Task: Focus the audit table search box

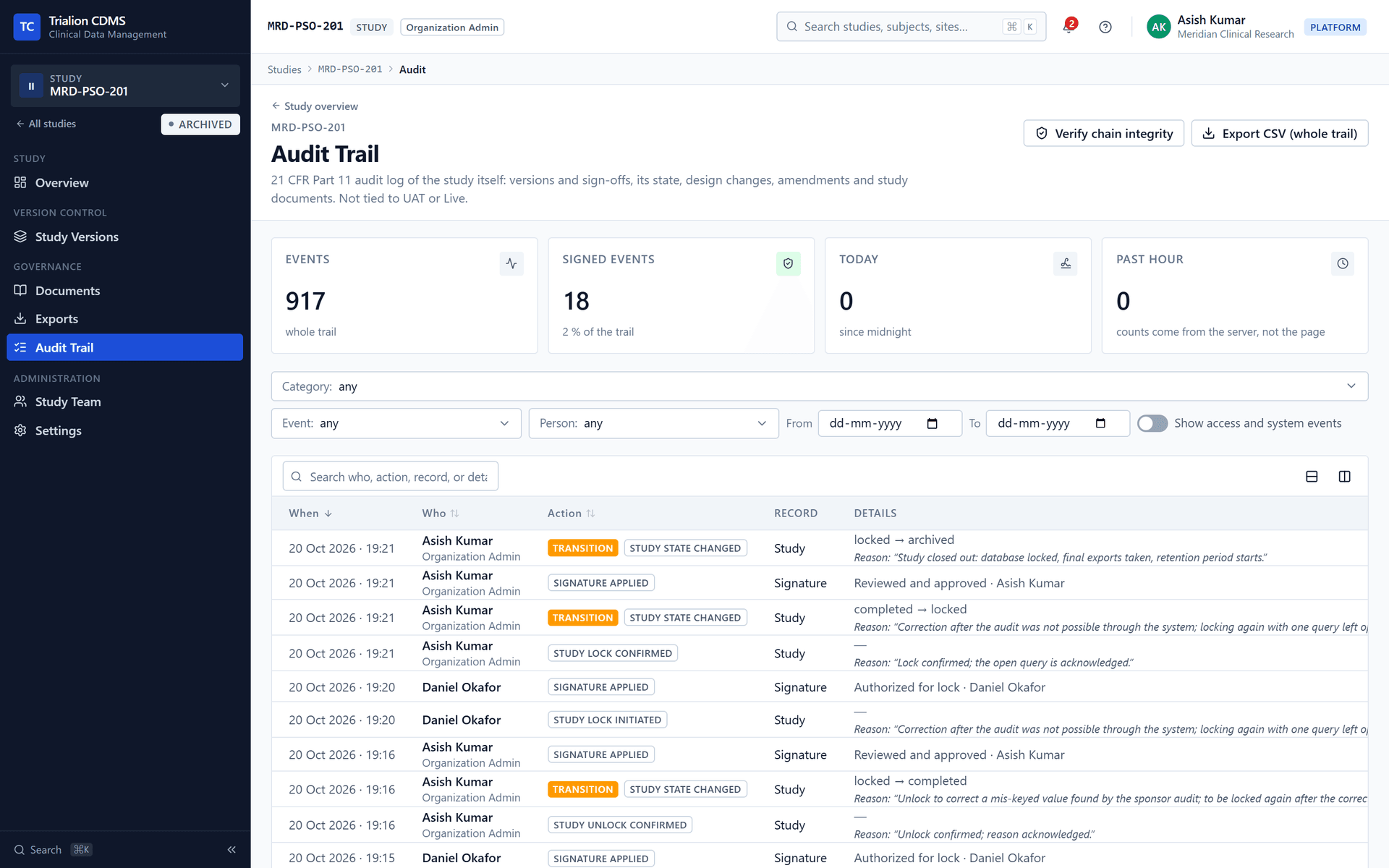Action: pos(390,477)
